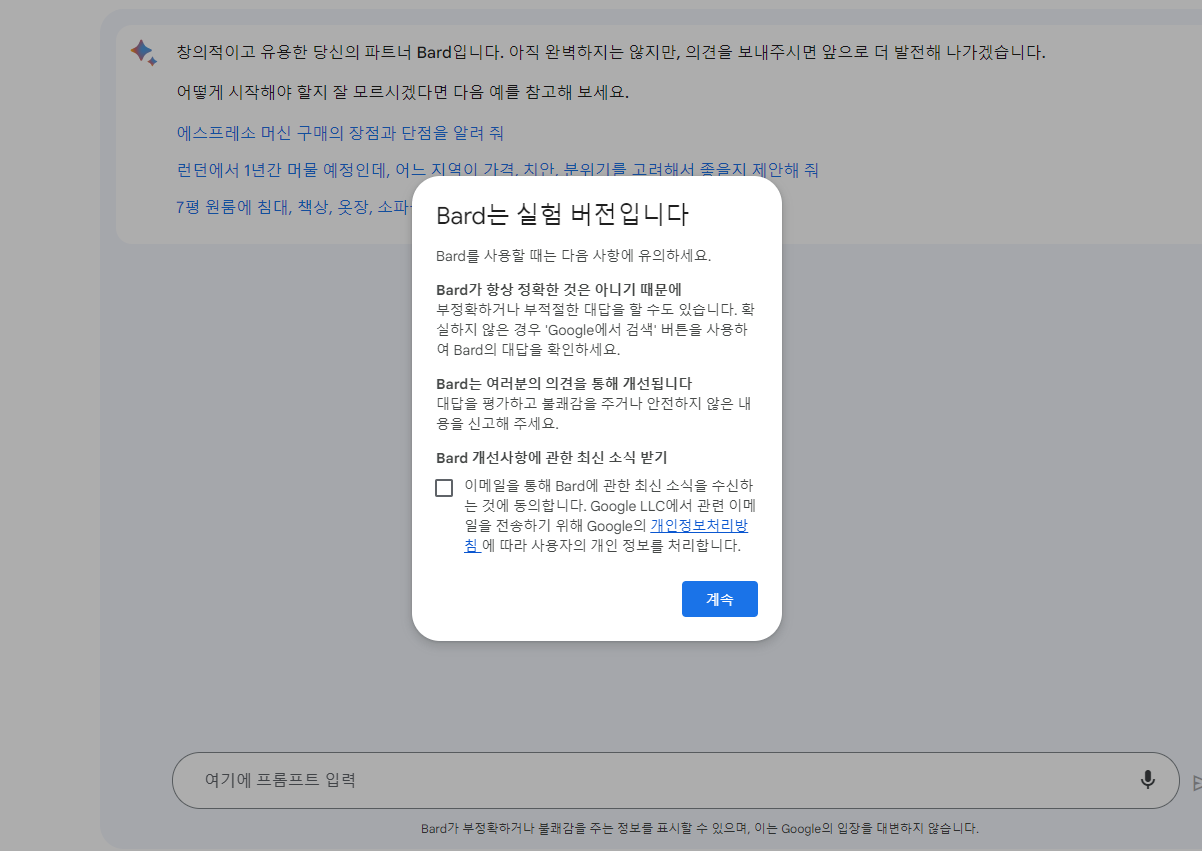Click the 계속 button
The image size is (1202, 851).
click(720, 599)
